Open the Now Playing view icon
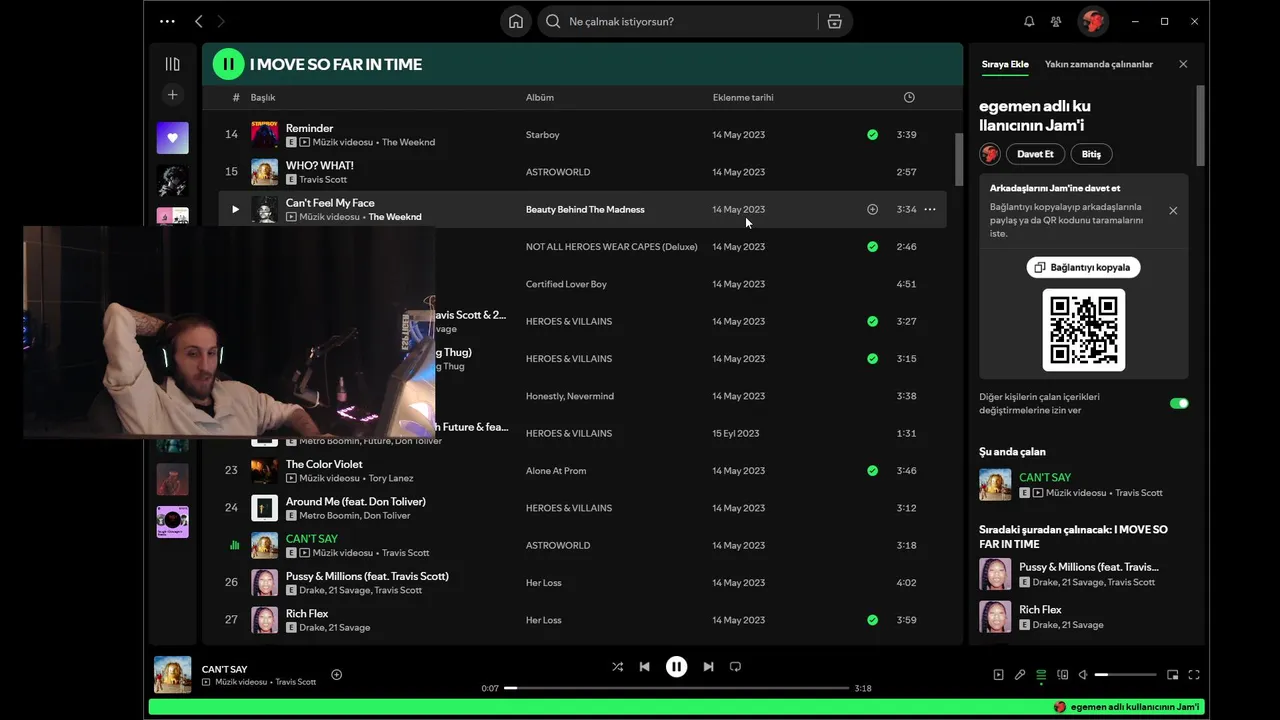Viewport: 1280px width, 720px height. pyautogui.click(x=998, y=675)
